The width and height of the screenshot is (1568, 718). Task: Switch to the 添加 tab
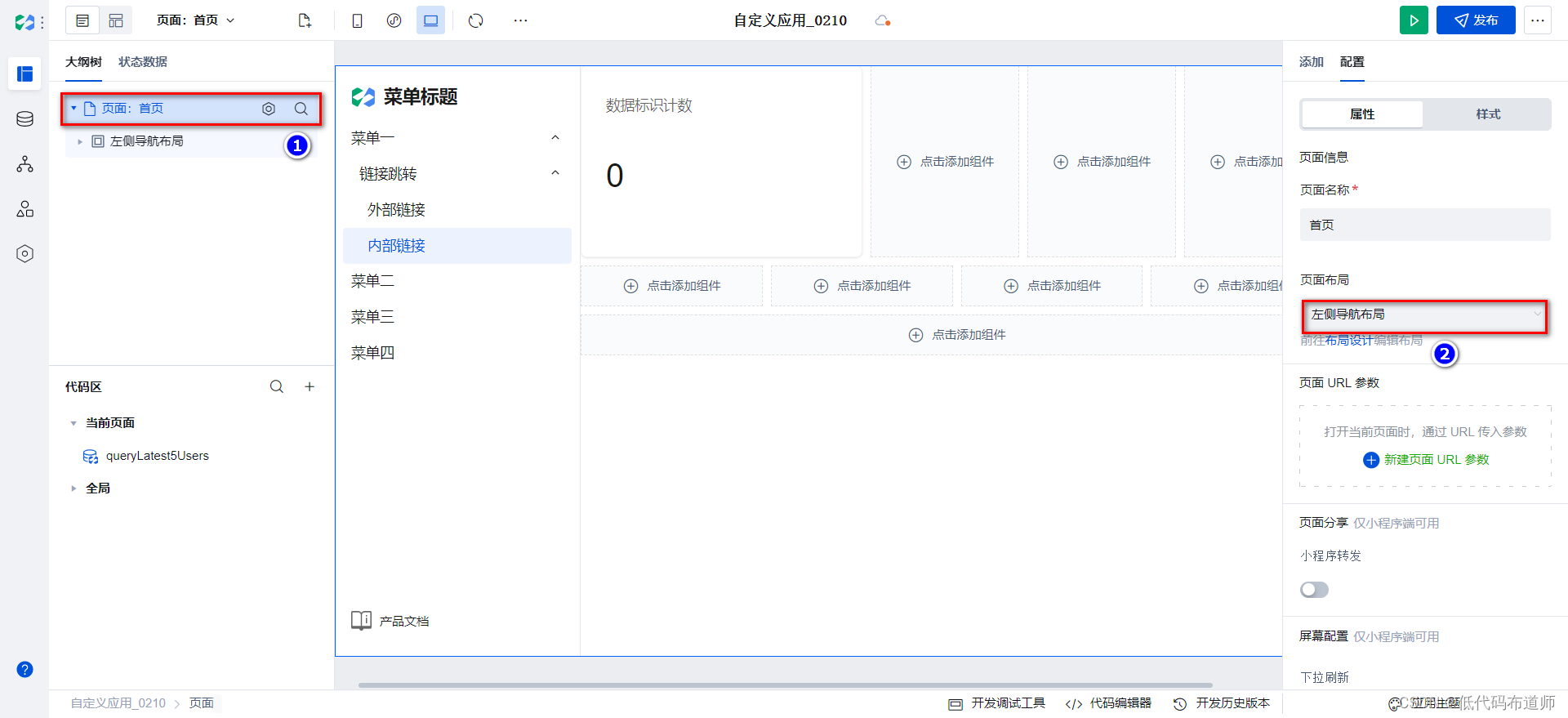1312,62
